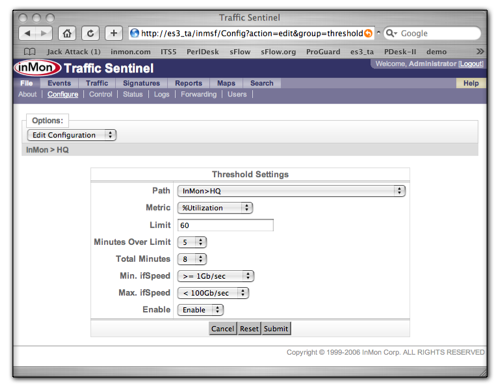Click the Reset button

[249, 329]
